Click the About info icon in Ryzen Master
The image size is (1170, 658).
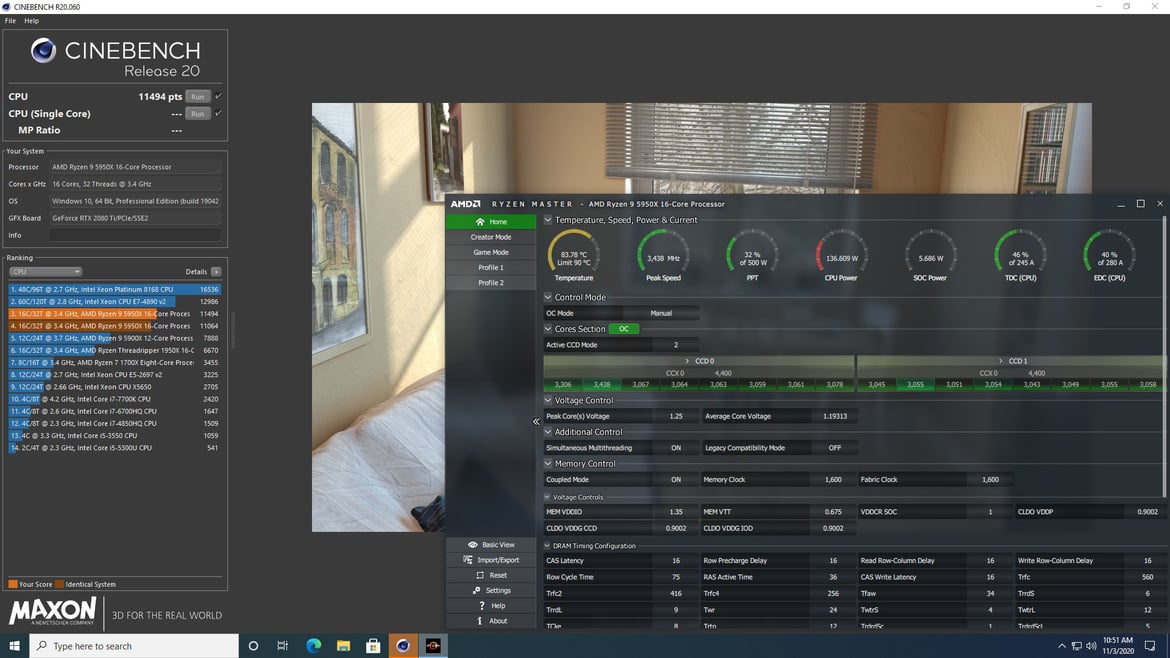click(x=480, y=621)
